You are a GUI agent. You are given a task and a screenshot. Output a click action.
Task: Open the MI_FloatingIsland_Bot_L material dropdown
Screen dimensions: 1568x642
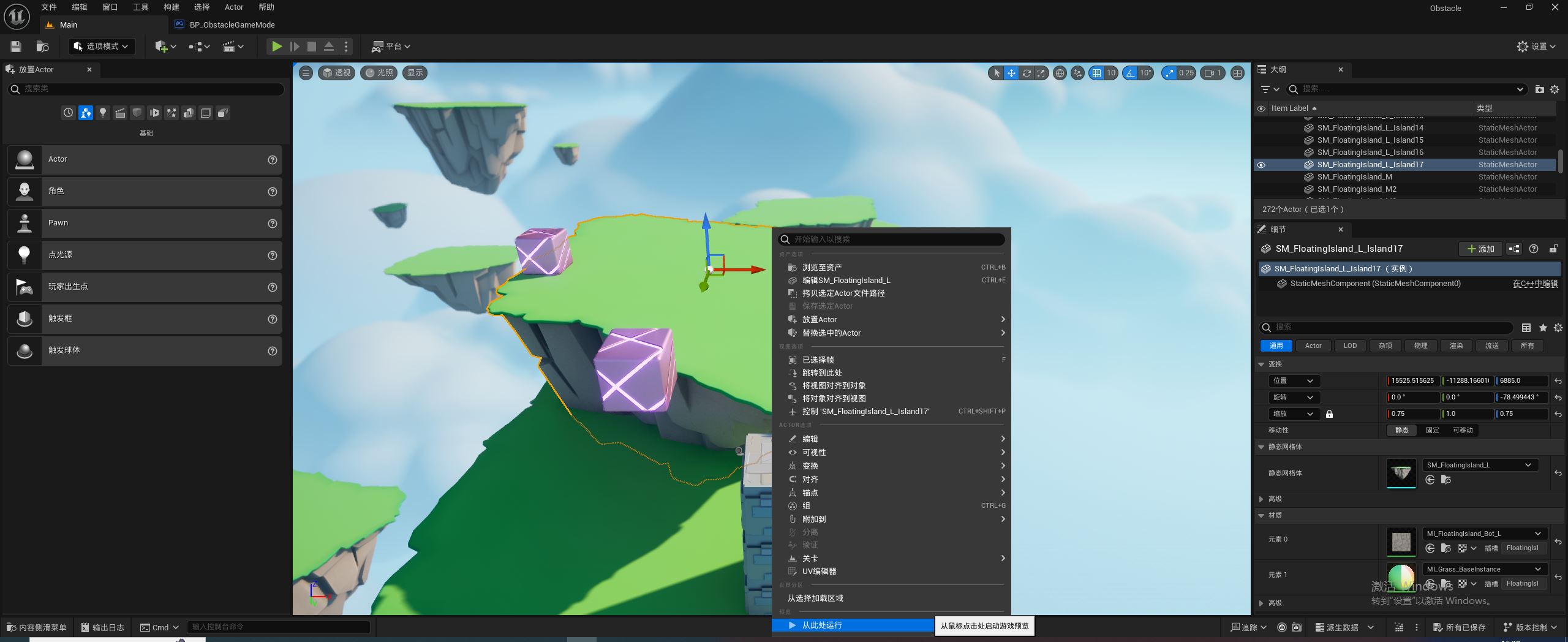(x=1484, y=534)
